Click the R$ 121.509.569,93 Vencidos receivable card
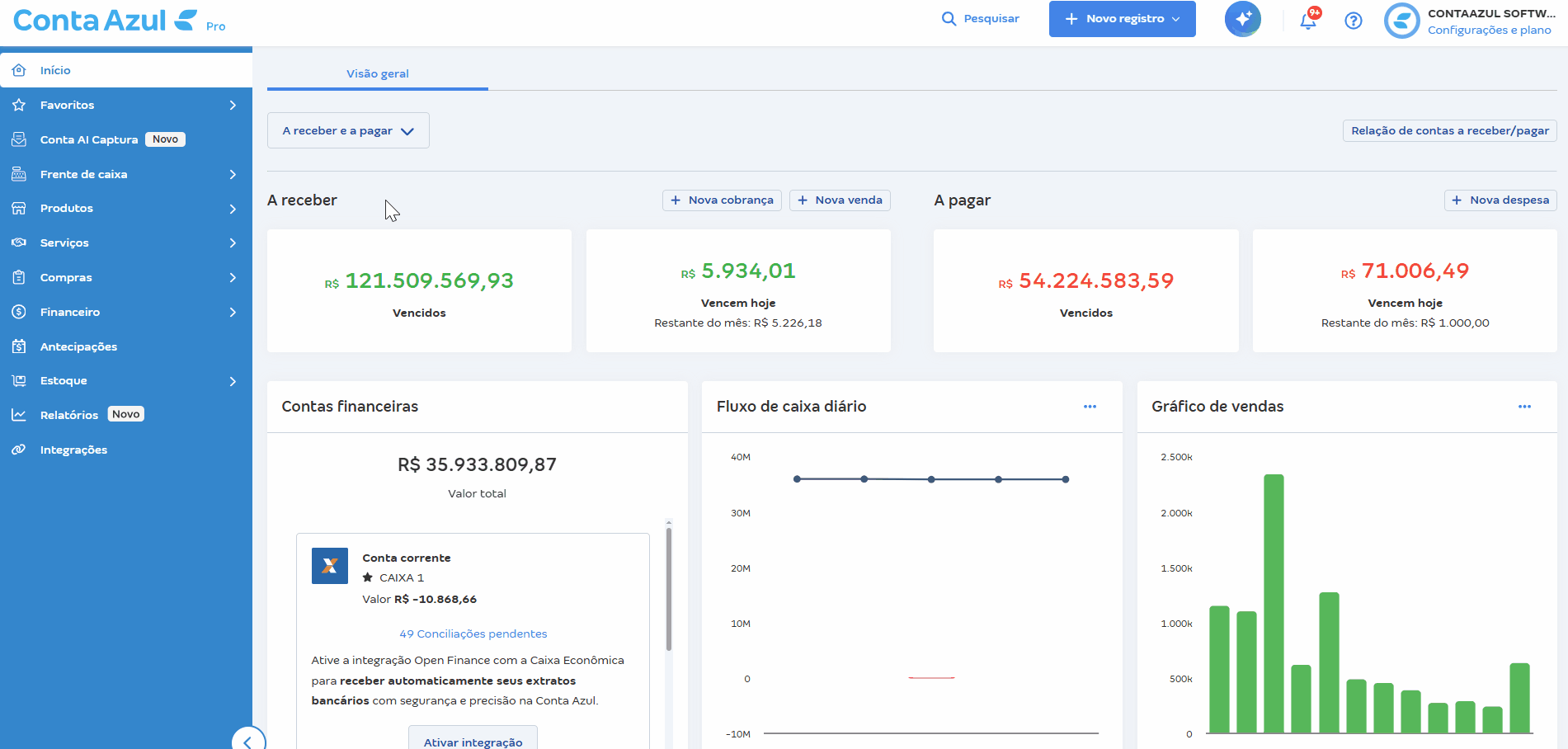The width and height of the screenshot is (1568, 749). click(419, 291)
